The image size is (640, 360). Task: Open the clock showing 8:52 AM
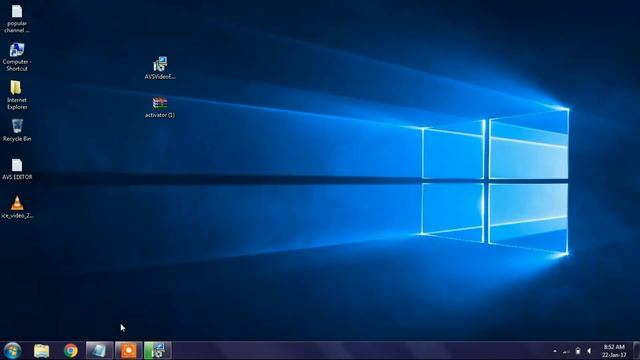pos(614,351)
